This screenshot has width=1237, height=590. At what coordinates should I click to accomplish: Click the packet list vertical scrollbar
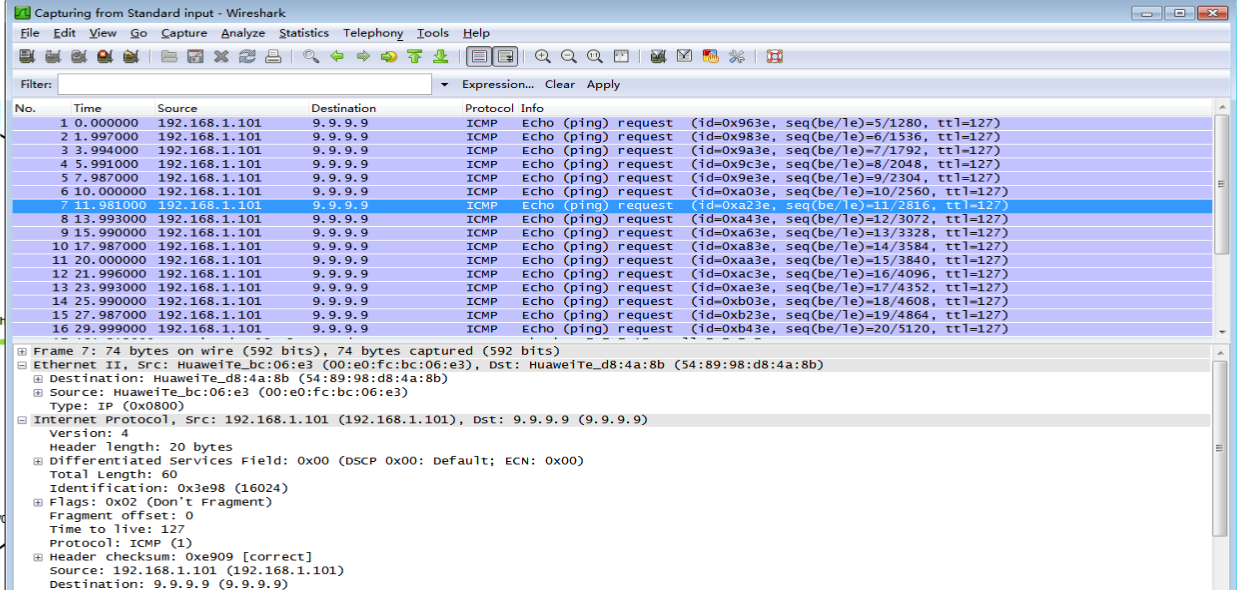click(1220, 184)
